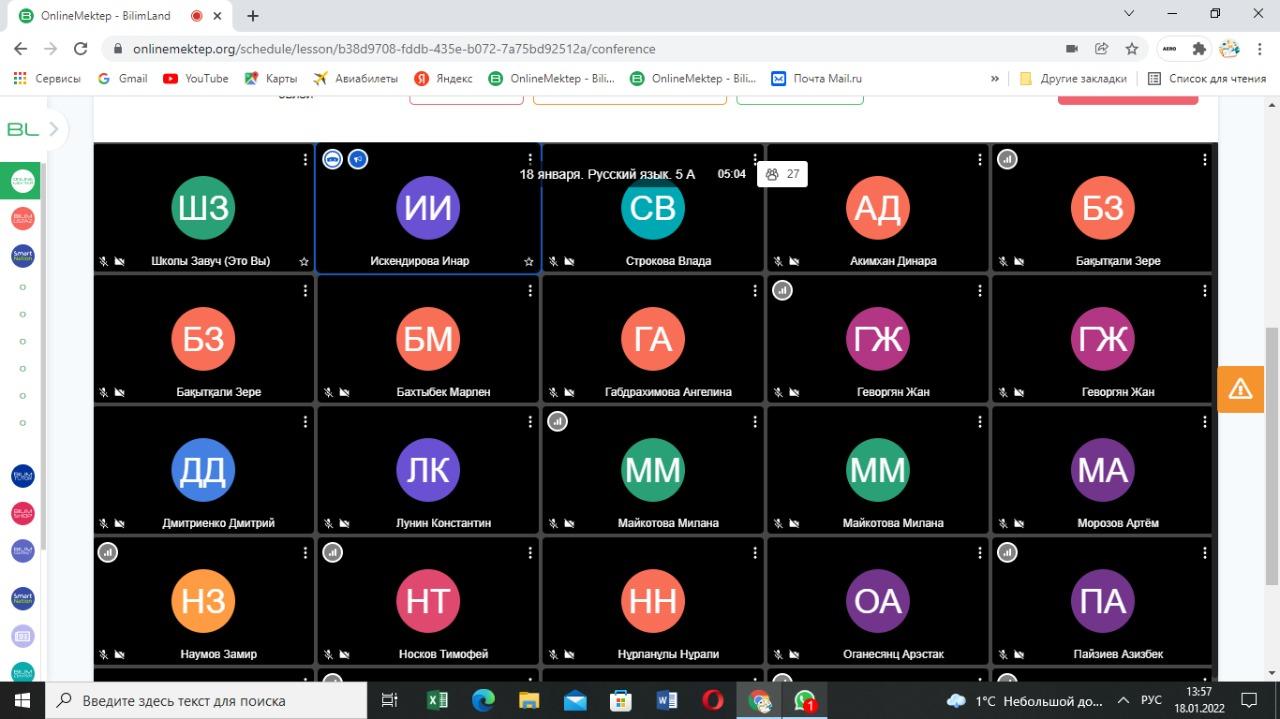Open the Другие закладки bookmarks folder
The height and width of the screenshot is (719, 1280).
tap(1072, 78)
